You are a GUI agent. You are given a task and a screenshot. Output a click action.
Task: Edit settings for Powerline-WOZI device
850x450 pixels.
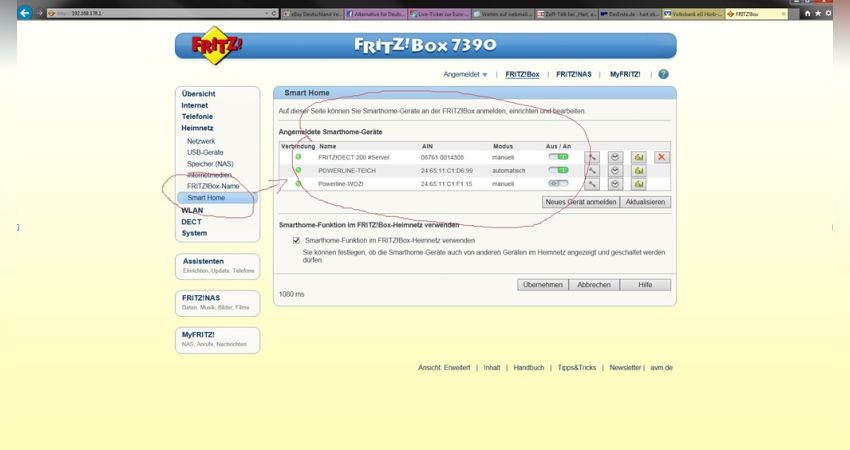tap(592, 184)
